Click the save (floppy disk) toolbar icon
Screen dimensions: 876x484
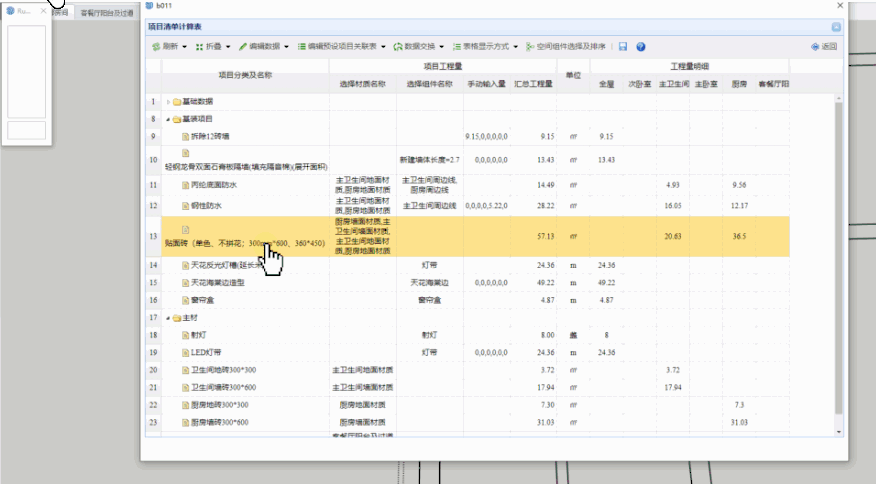click(x=623, y=47)
